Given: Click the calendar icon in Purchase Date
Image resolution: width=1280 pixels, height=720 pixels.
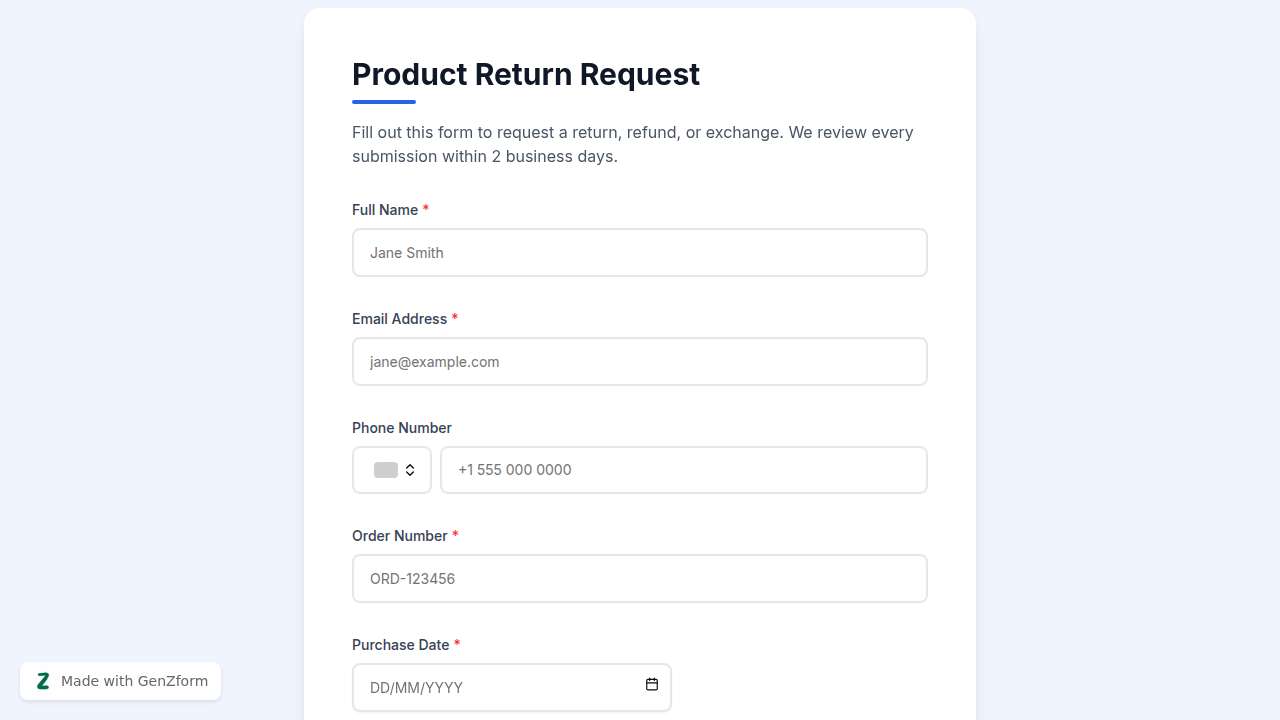Looking at the screenshot, I should [652, 685].
